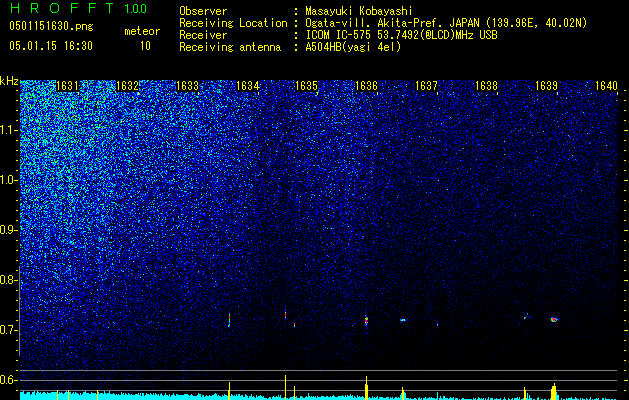
Task: Click the 1639 time marker
Action: tap(546, 86)
